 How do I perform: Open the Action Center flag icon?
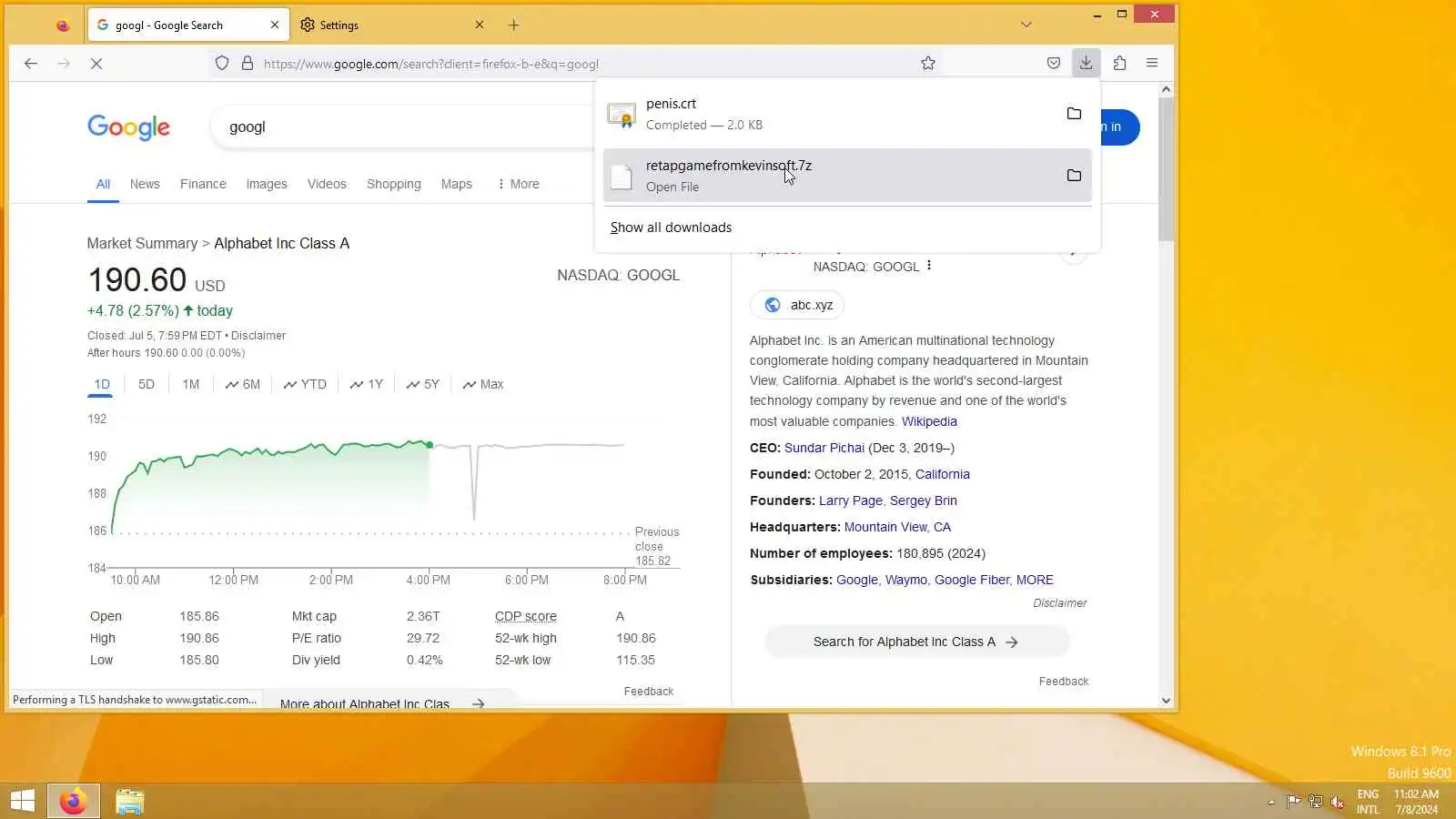(1293, 802)
